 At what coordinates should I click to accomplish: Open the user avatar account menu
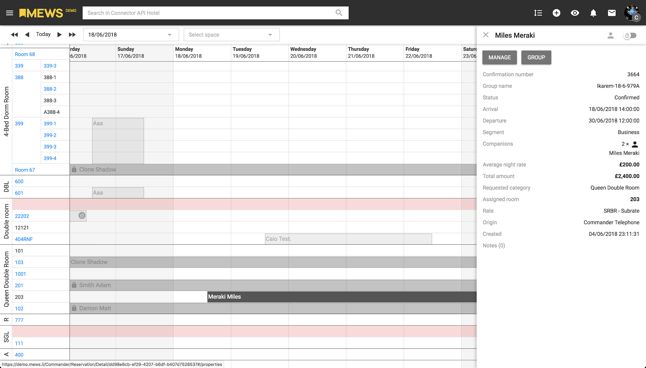coord(632,13)
